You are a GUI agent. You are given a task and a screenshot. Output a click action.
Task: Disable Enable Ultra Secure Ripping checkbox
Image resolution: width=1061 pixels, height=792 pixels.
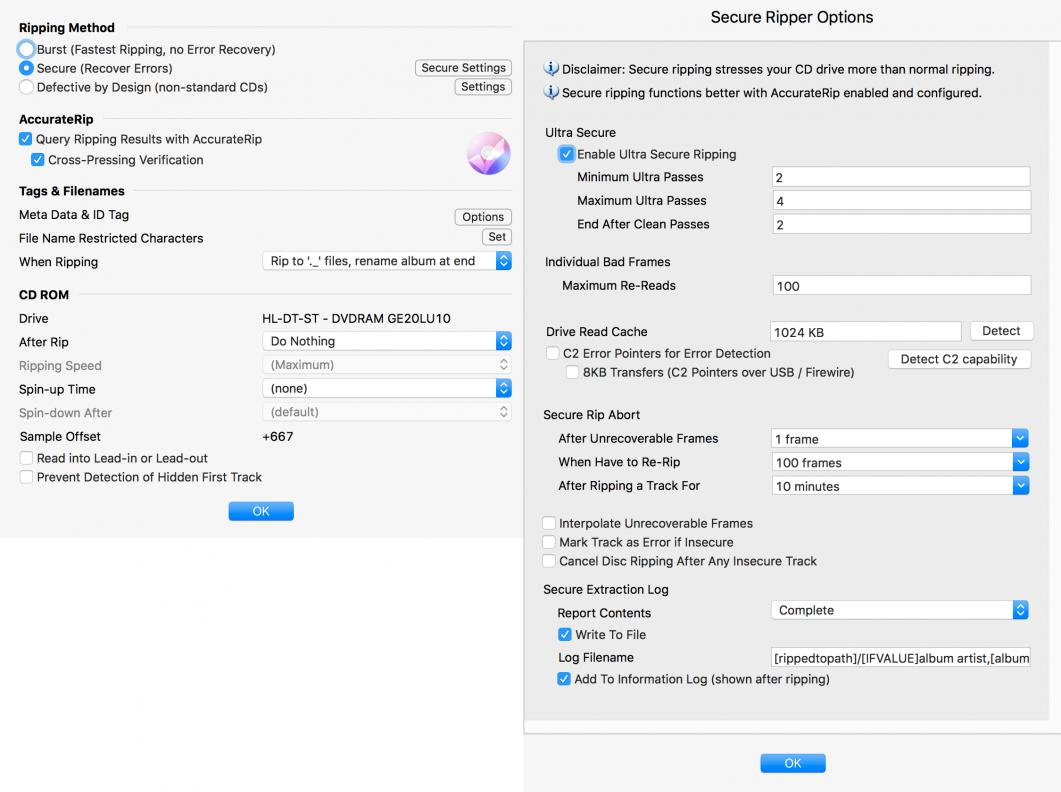click(x=567, y=154)
